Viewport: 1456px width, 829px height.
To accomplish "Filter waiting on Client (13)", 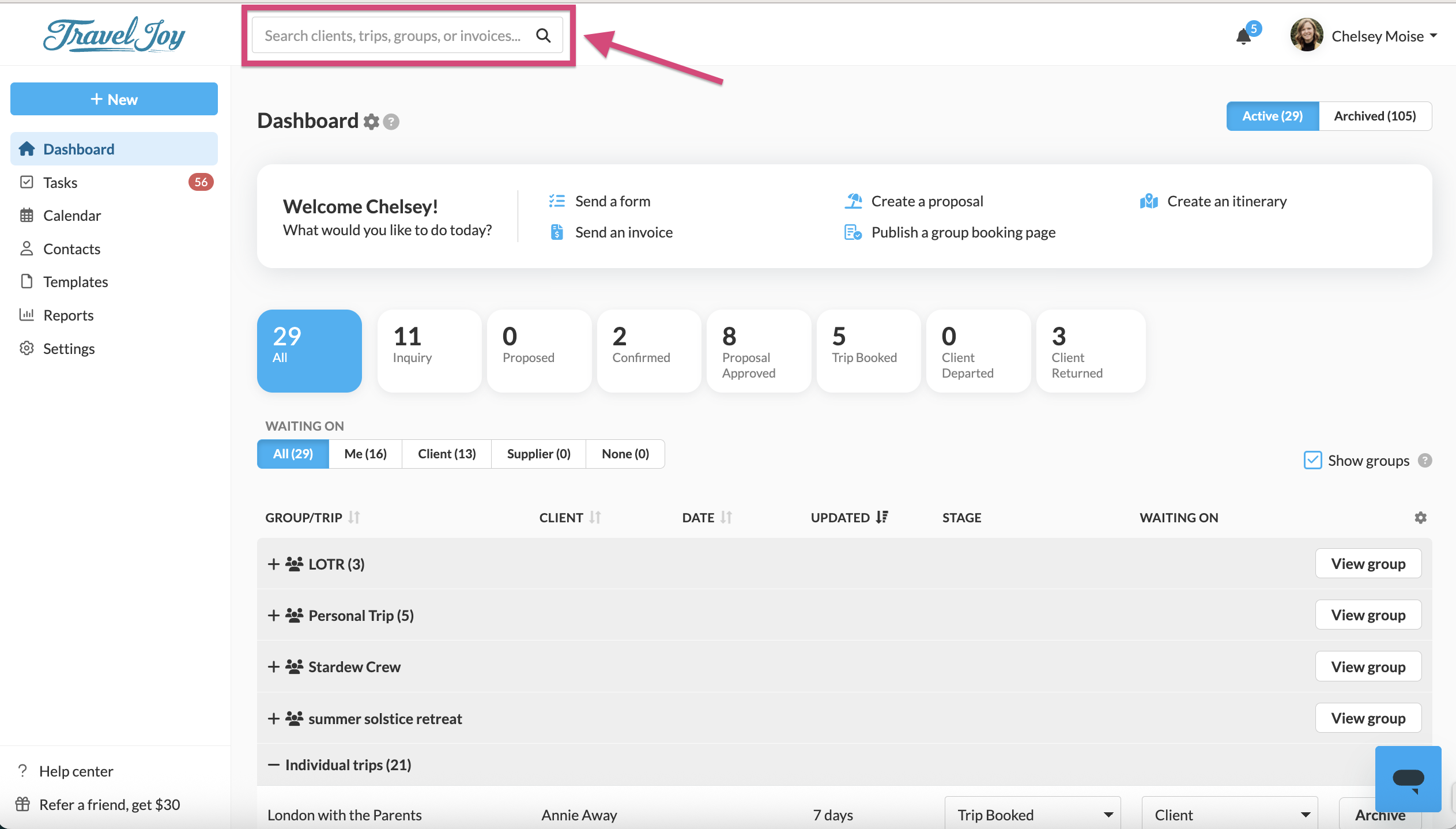I will click(447, 454).
